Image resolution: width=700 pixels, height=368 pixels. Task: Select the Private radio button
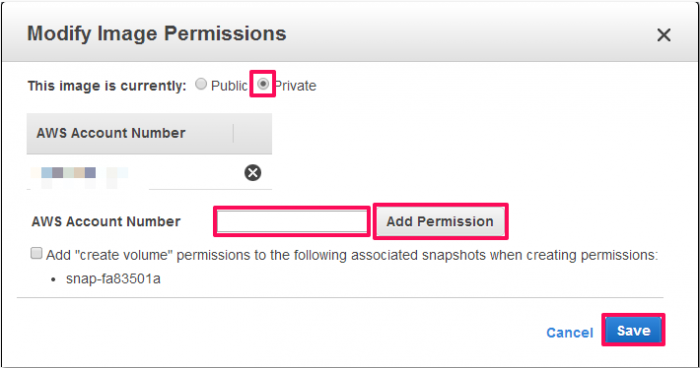(263, 84)
